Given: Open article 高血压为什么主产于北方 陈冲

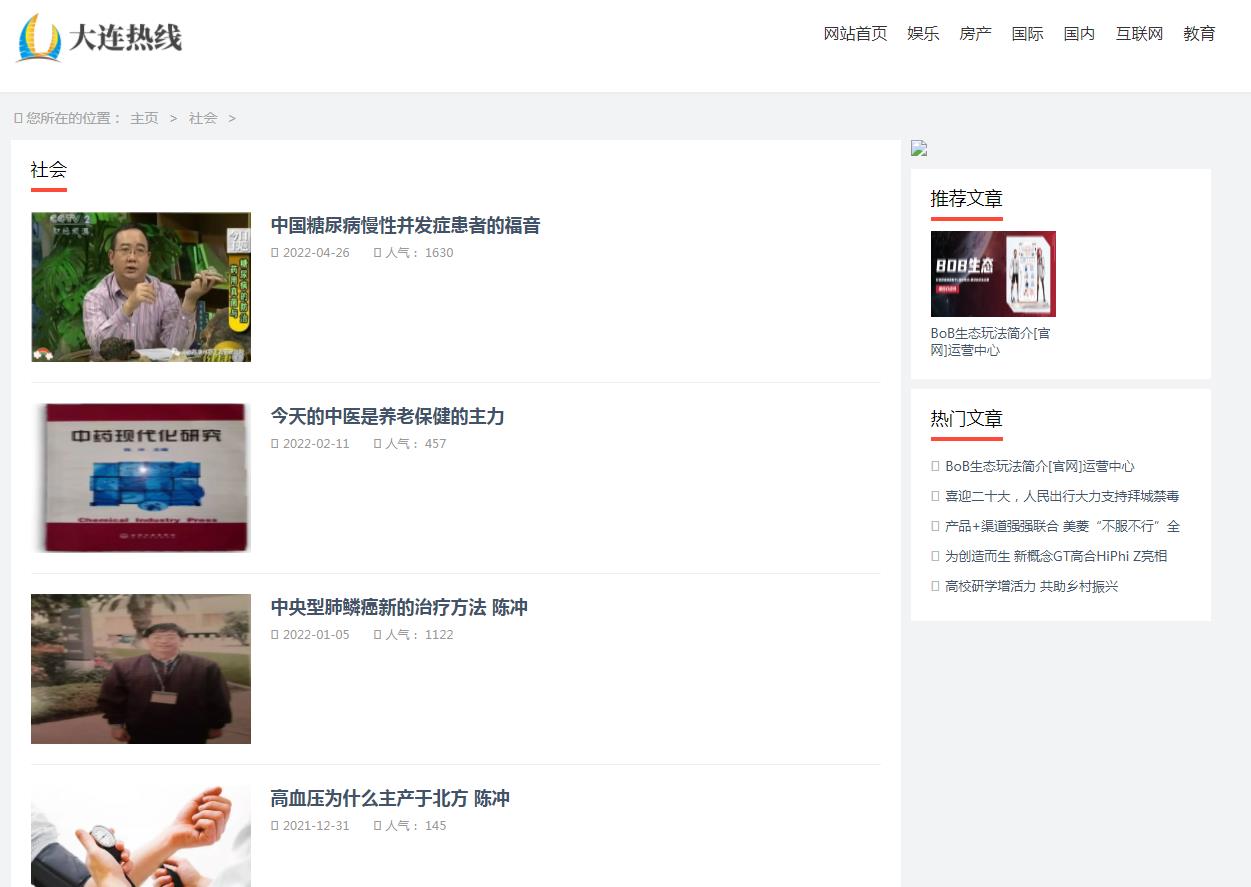Looking at the screenshot, I should click(390, 799).
